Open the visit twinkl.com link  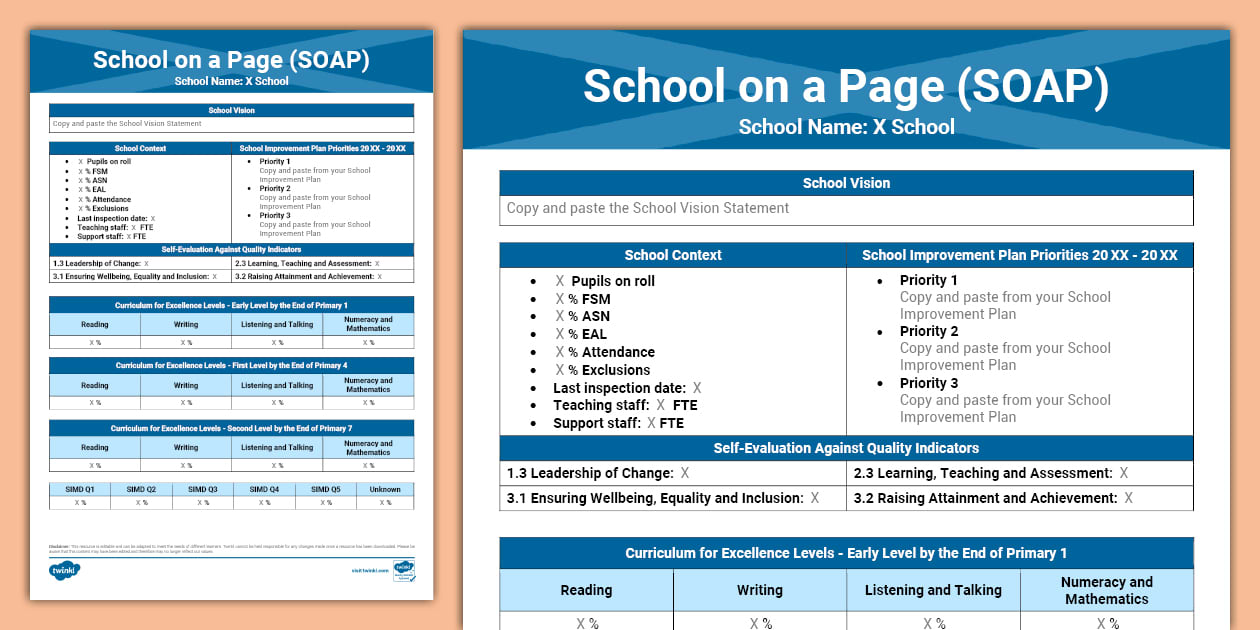click(x=369, y=570)
